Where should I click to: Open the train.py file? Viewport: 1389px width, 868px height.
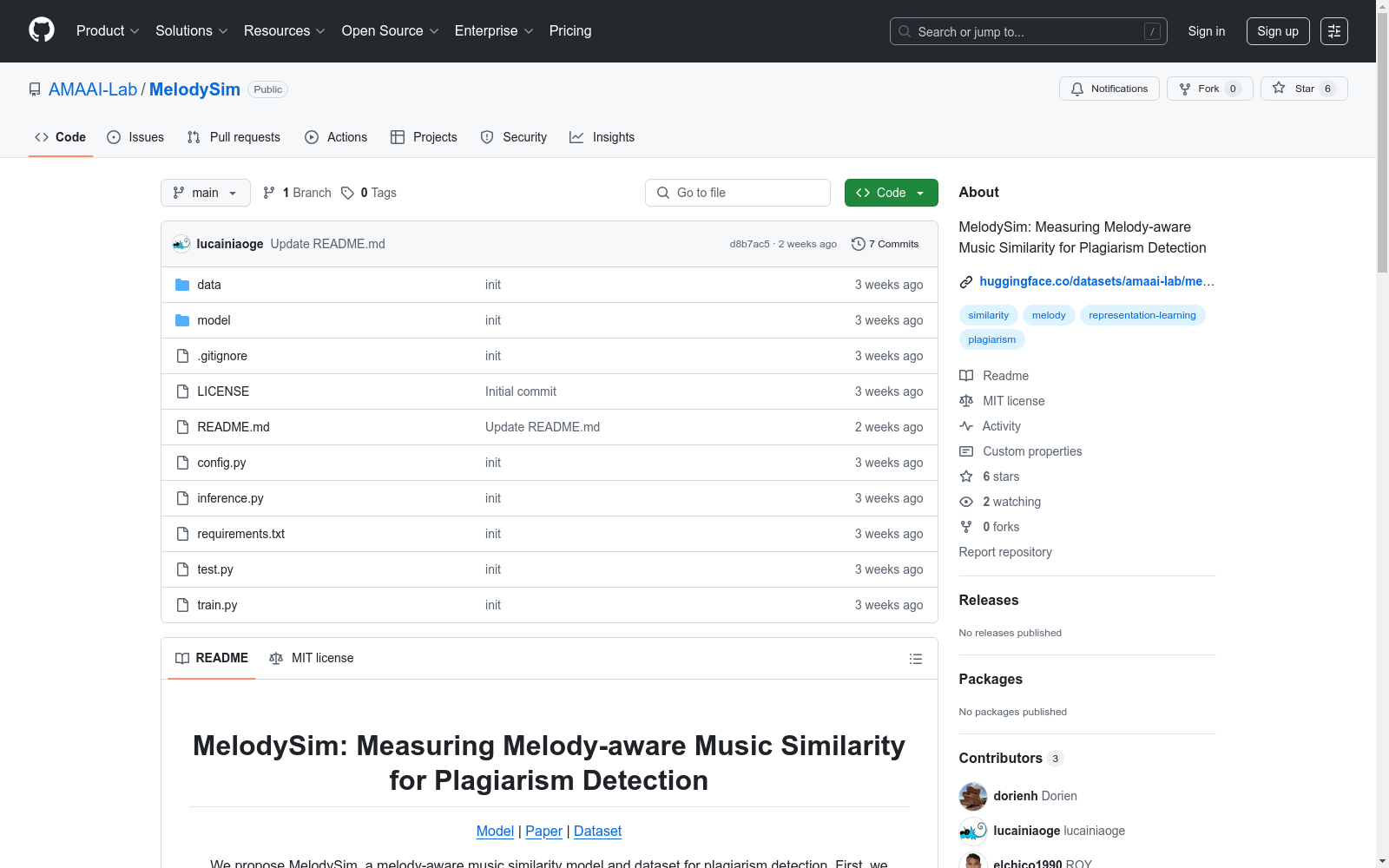(x=217, y=605)
